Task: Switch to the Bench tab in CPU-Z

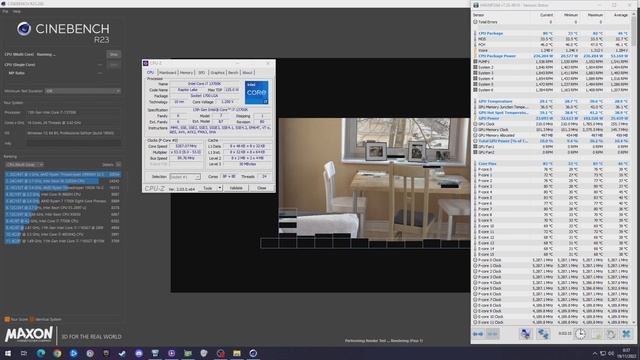Action: 233,72
